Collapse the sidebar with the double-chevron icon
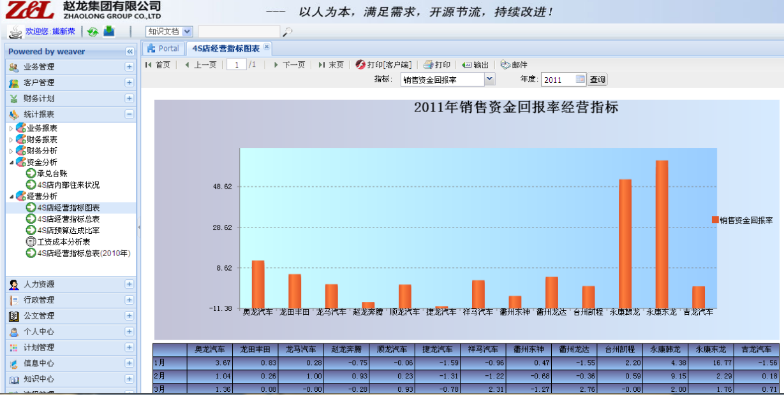The height and width of the screenshot is (396, 784). point(130,52)
